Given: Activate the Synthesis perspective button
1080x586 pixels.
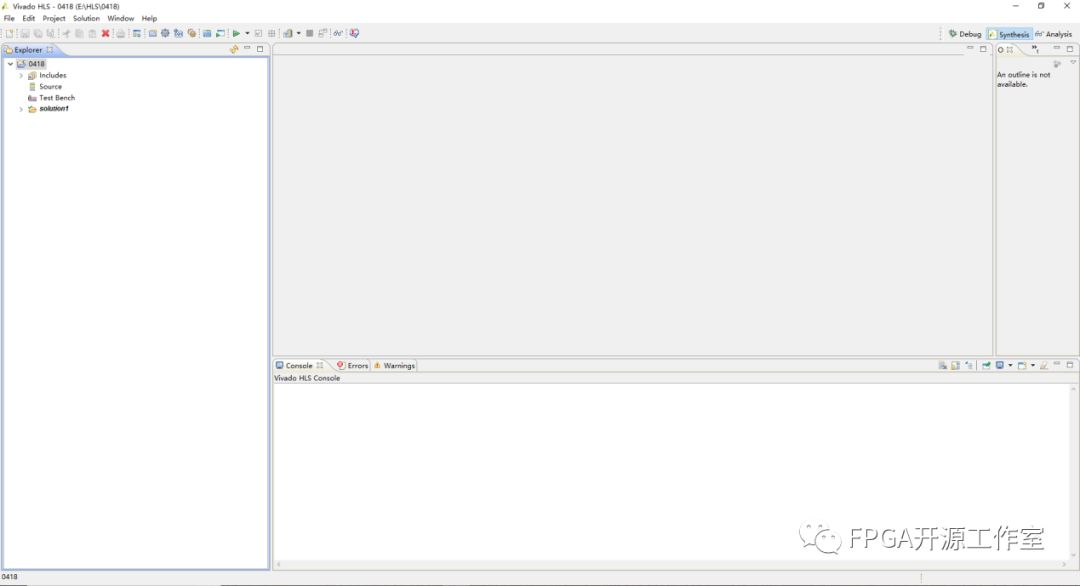Looking at the screenshot, I should tap(1008, 34).
